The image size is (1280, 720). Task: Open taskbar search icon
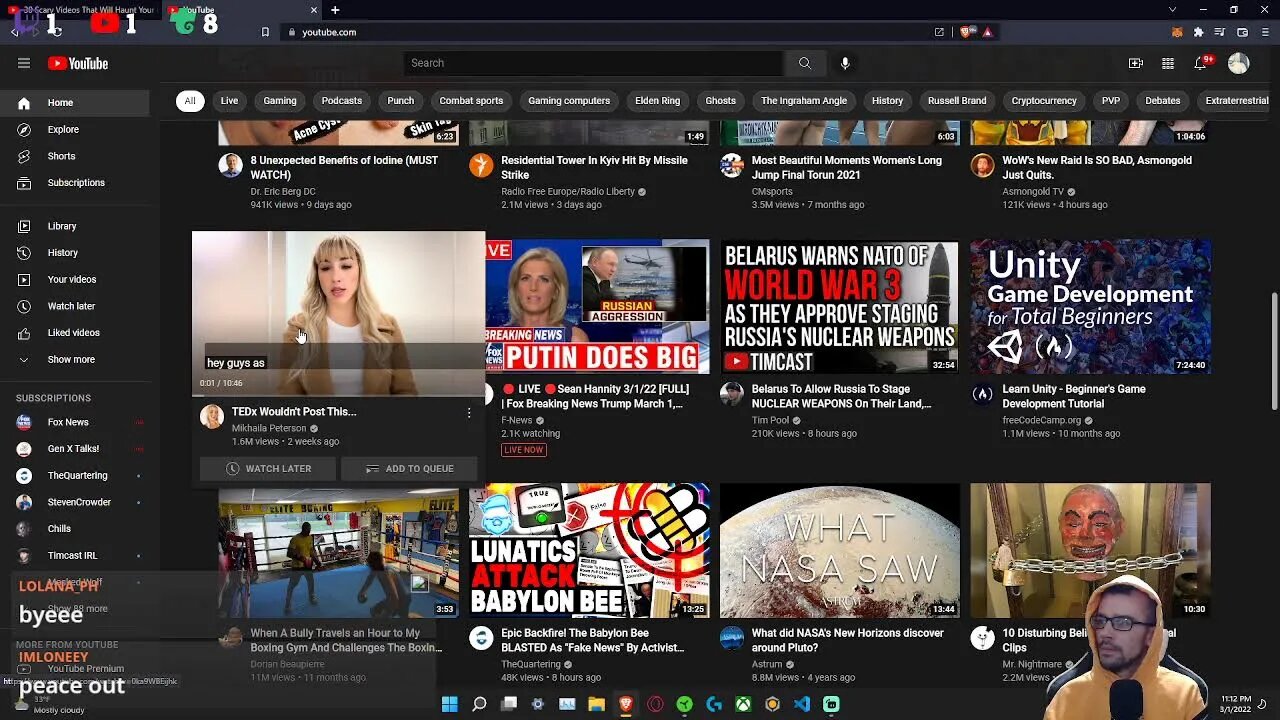(x=479, y=704)
